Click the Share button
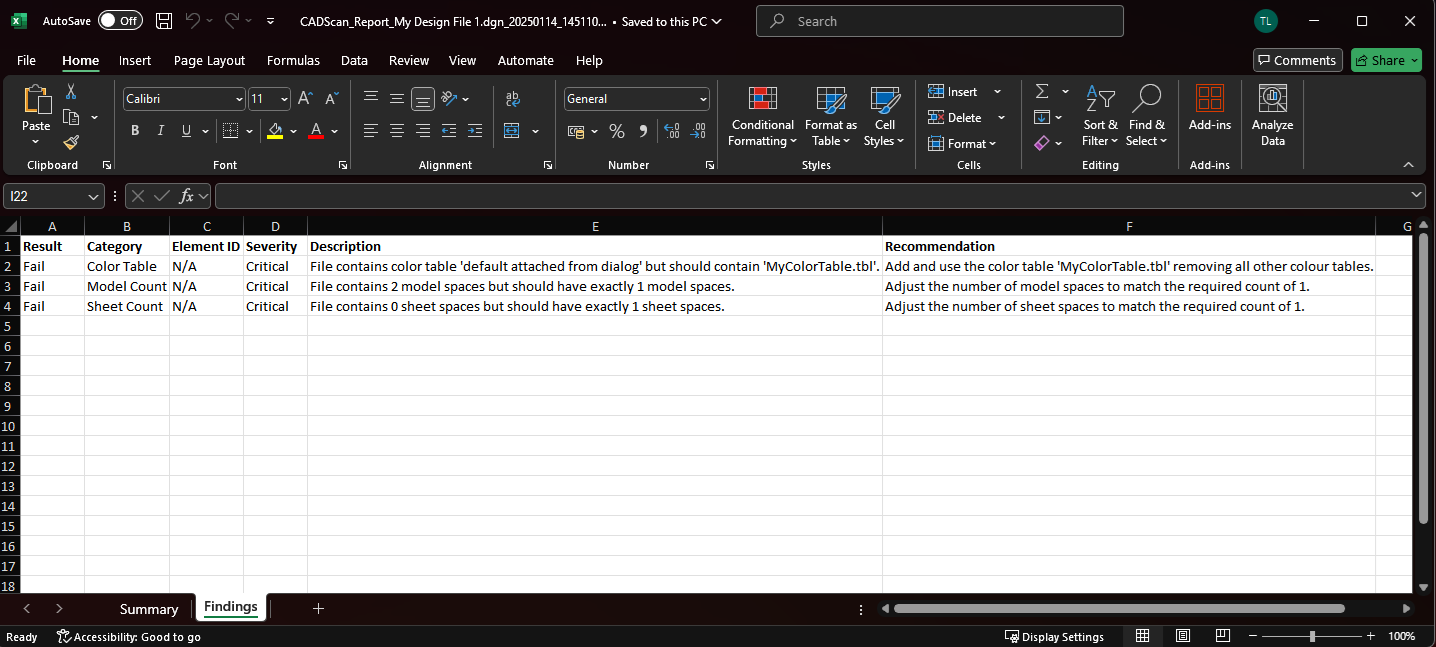This screenshot has width=1436, height=647. (x=1386, y=60)
